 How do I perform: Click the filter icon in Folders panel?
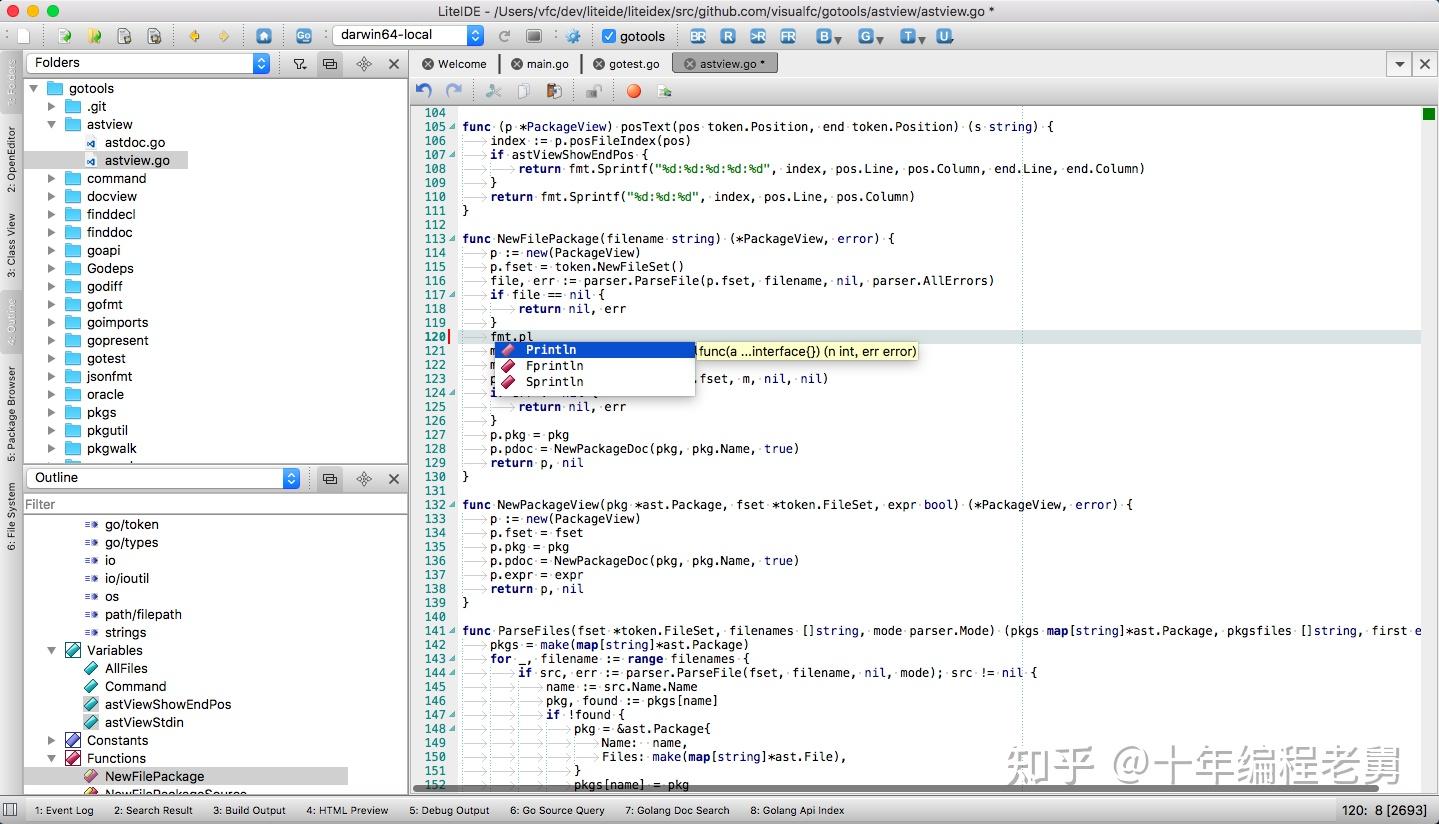[x=299, y=64]
